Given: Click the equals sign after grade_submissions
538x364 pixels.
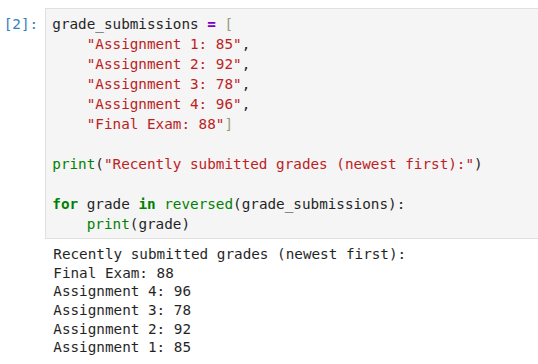Looking at the screenshot, I should (x=211, y=25).
